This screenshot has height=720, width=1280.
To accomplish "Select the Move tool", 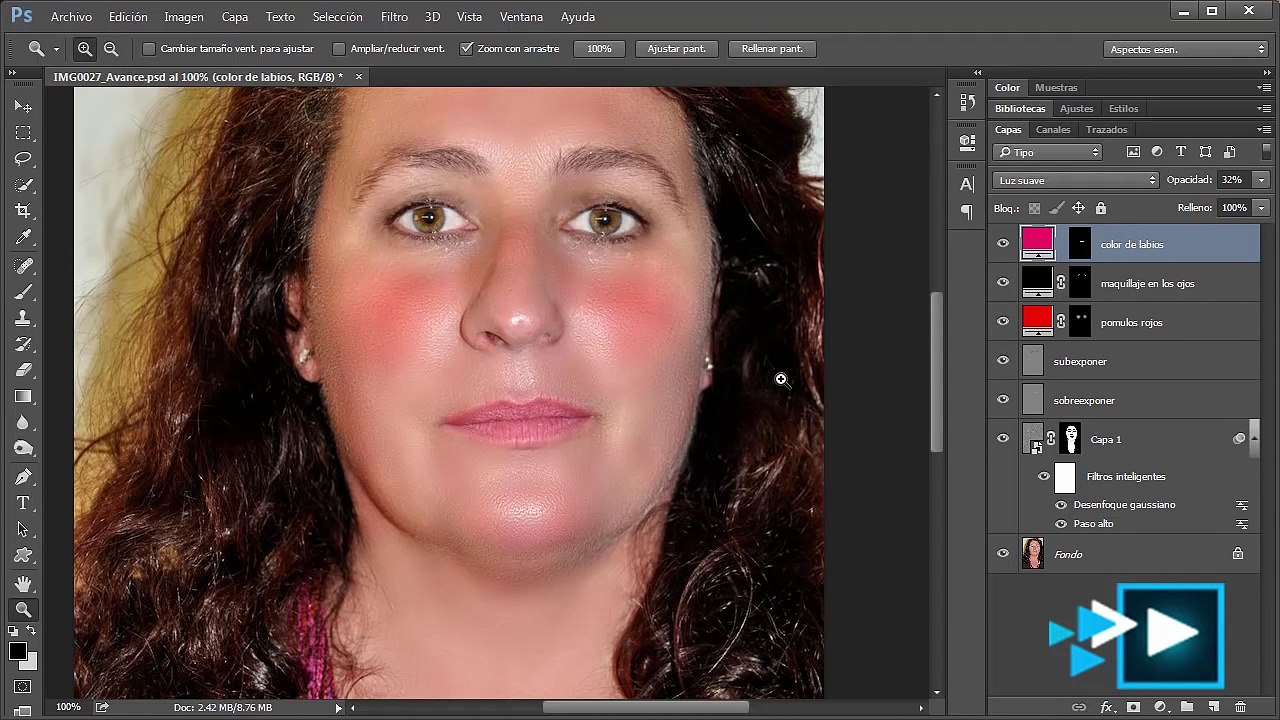I will tap(23, 106).
